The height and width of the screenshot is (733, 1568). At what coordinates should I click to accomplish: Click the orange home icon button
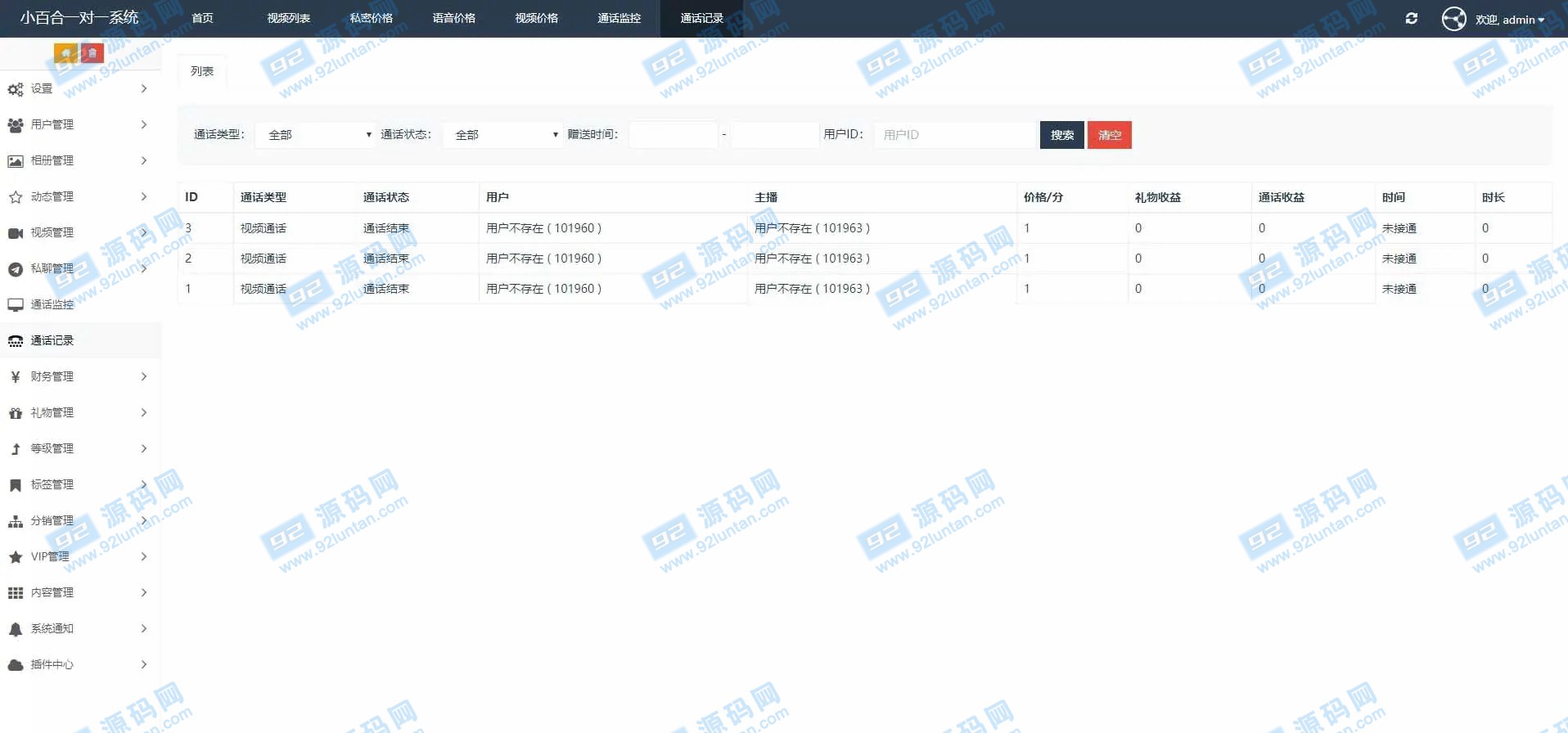[x=66, y=53]
